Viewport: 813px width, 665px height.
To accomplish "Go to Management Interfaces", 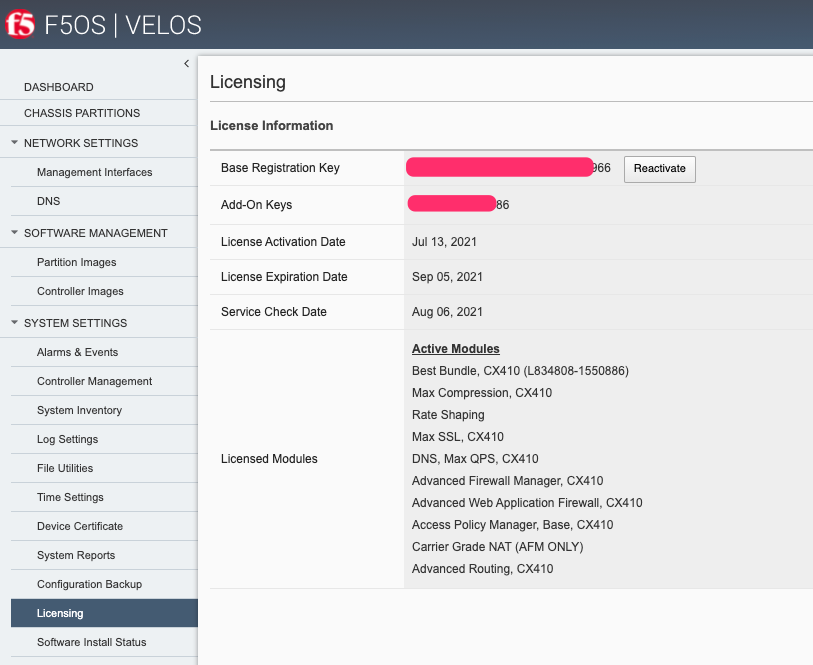I will 94,172.
